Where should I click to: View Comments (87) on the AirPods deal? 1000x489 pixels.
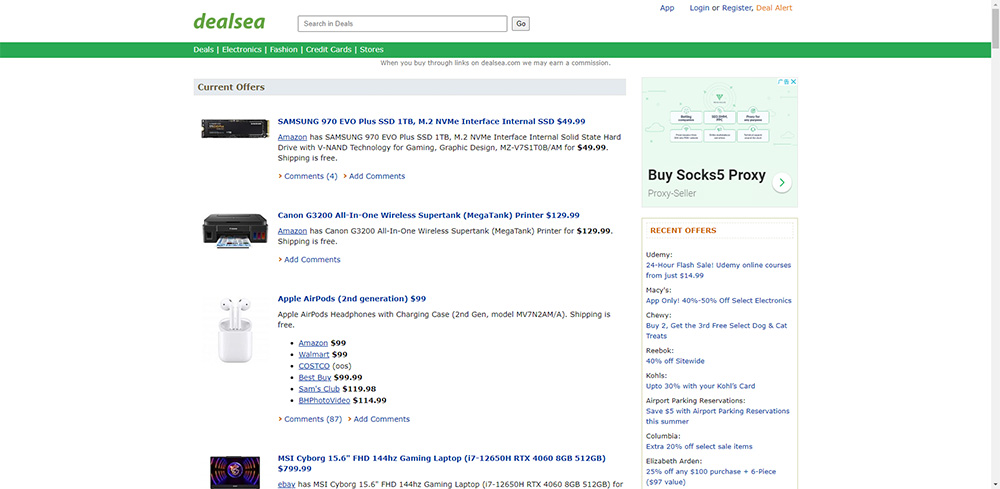pos(312,419)
